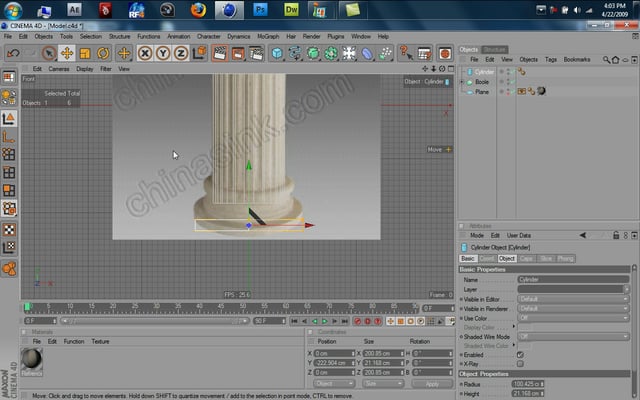Viewport: 640px width, 400px height.
Task: Click the coordinates Apply button
Action: tap(432, 384)
